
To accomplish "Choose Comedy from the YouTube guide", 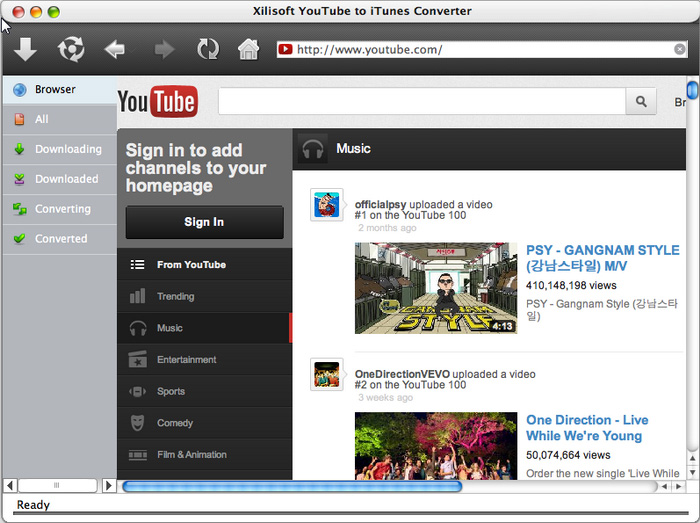I will click(175, 423).
